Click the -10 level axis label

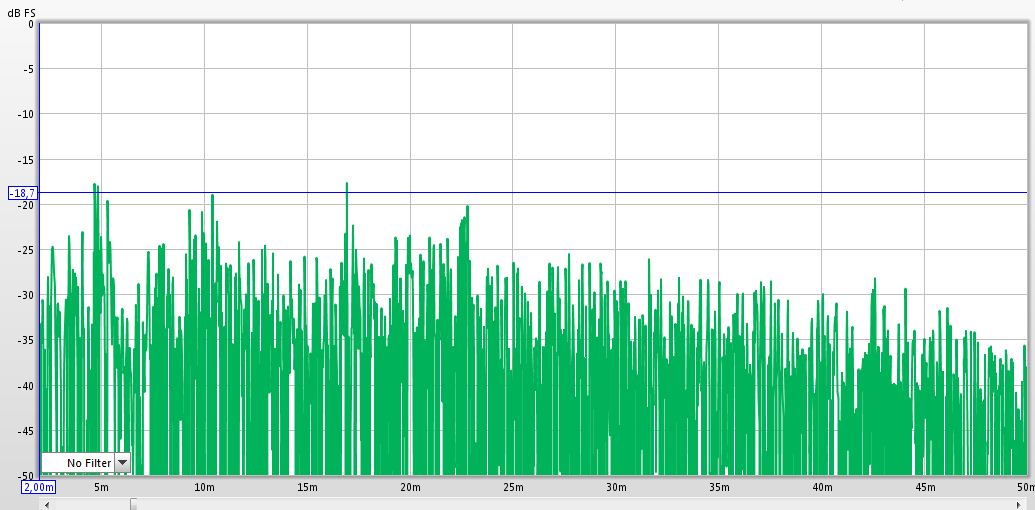point(26,114)
